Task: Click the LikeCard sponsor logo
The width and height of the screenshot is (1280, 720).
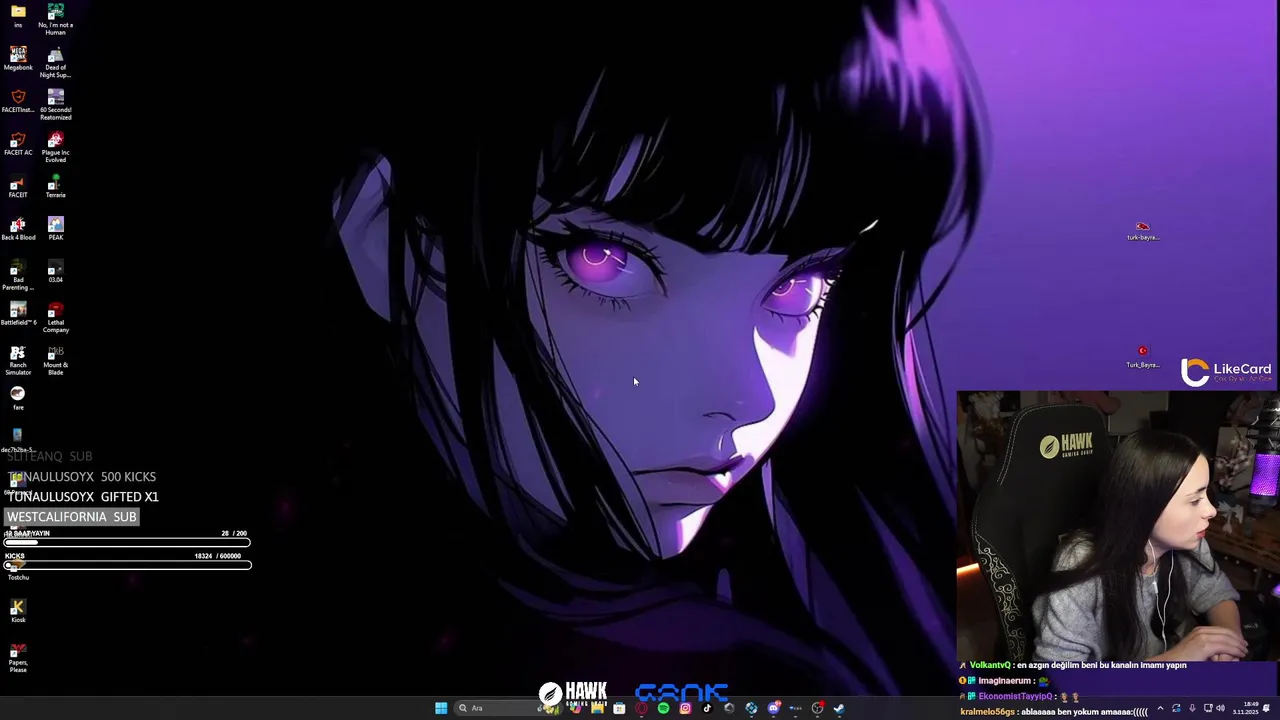Action: [x=1226, y=371]
